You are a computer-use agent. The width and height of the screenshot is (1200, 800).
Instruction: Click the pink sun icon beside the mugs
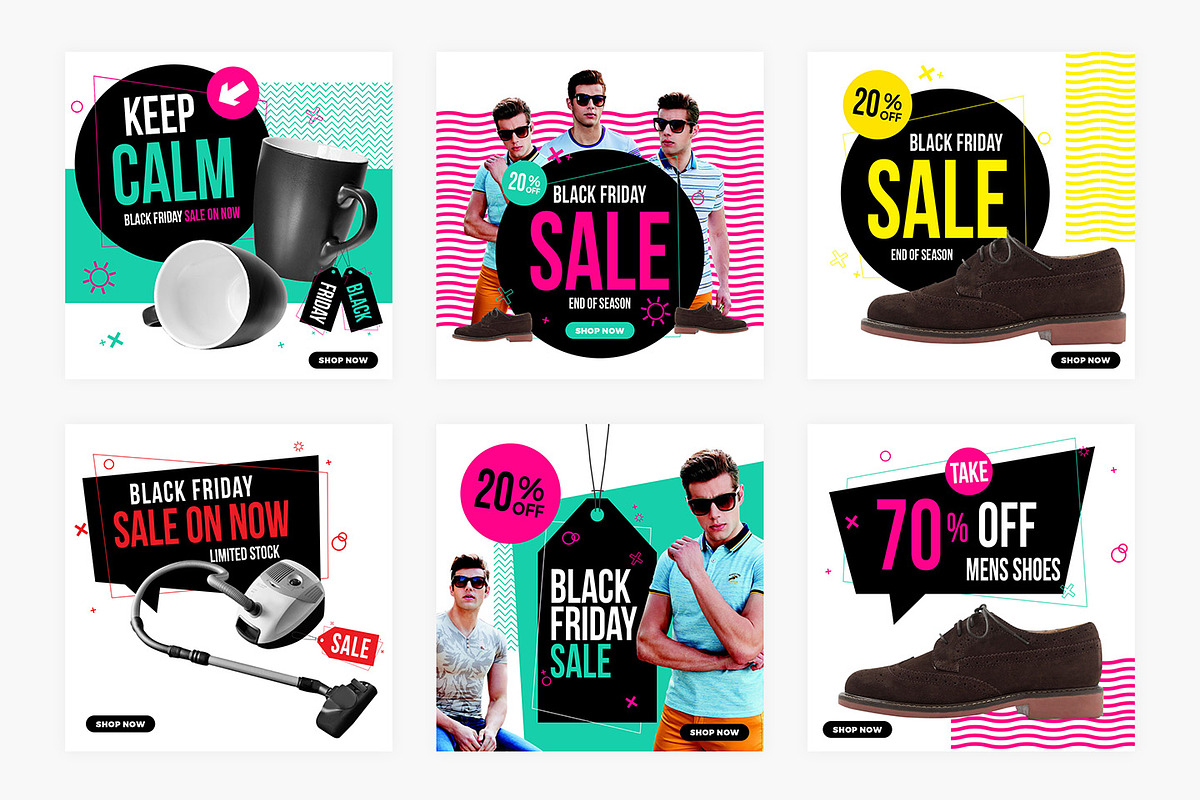click(99, 276)
